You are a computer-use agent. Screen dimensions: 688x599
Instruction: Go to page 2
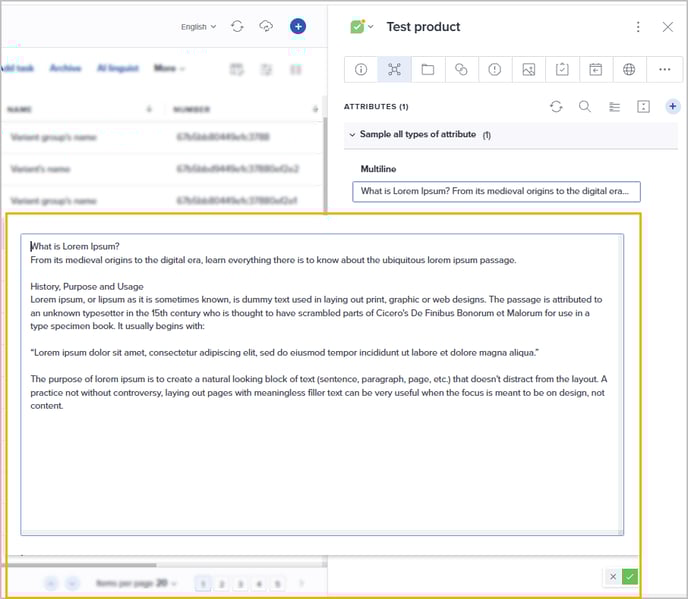pyautogui.click(x=222, y=584)
